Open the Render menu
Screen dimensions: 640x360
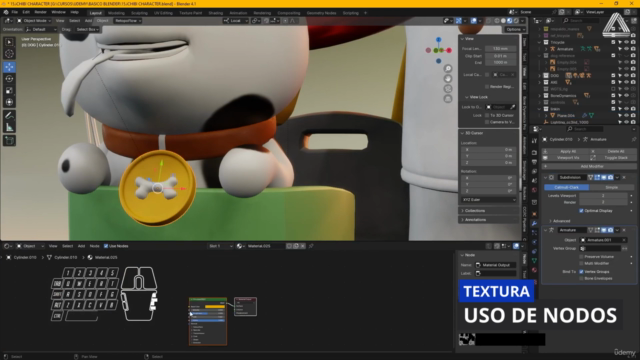40,12
